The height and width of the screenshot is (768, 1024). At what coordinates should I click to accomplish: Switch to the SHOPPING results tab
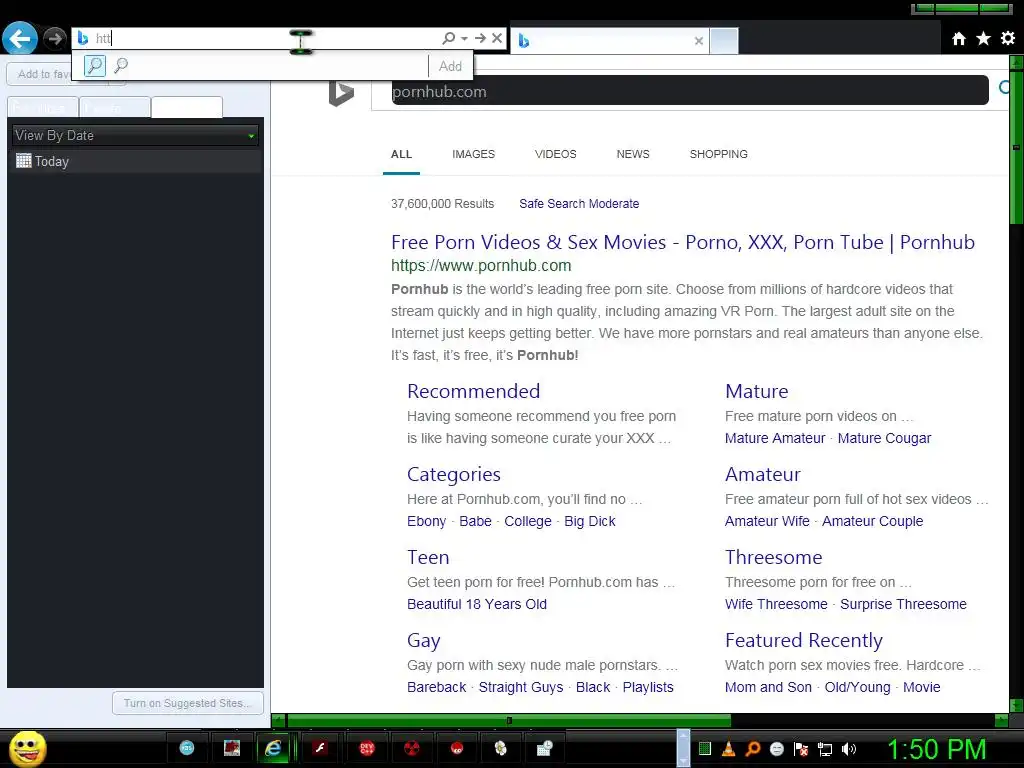pyautogui.click(x=718, y=154)
